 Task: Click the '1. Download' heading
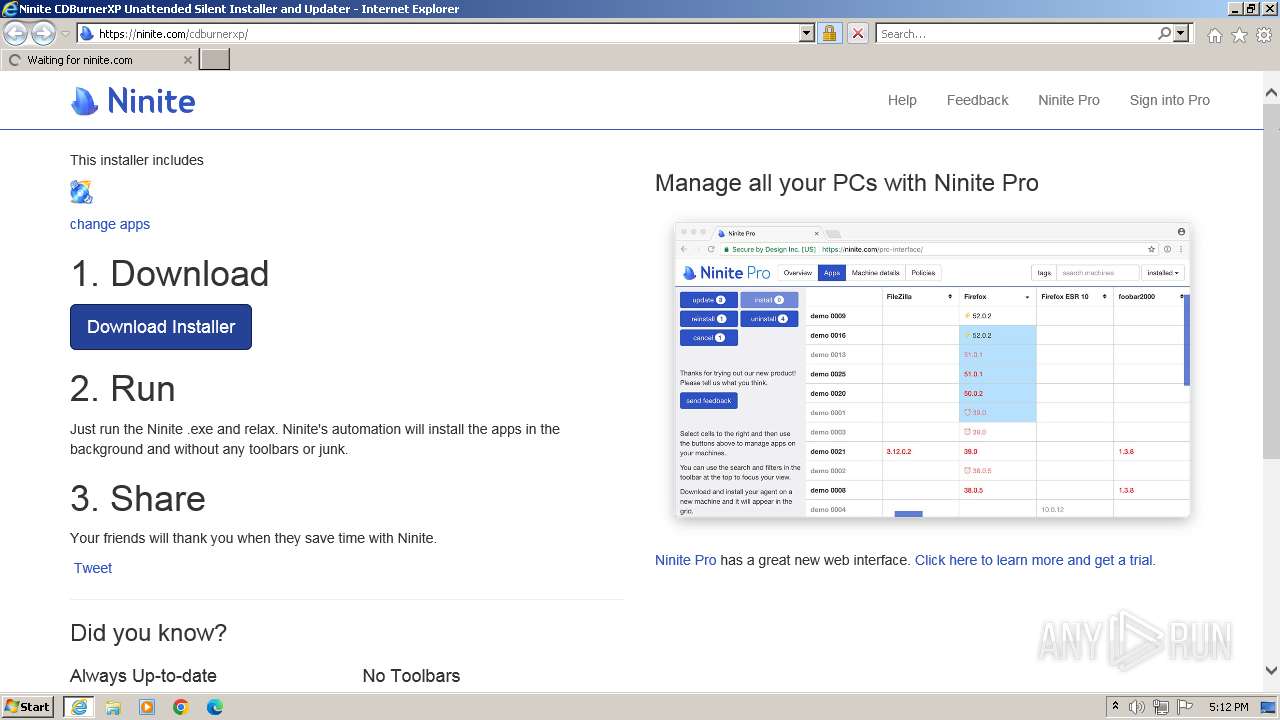click(x=170, y=274)
